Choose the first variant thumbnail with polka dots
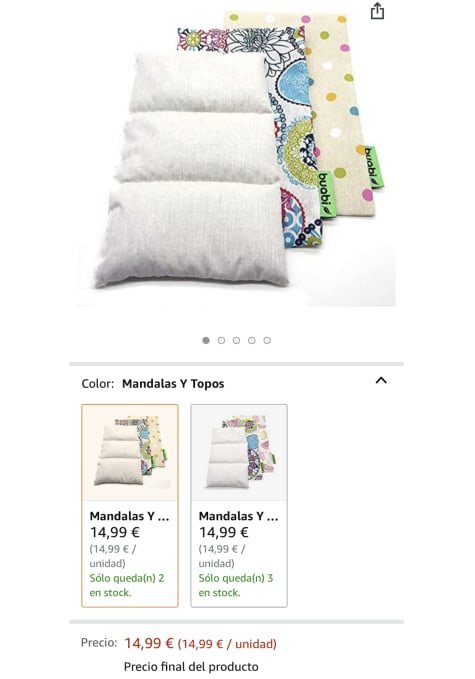Screen dimensions: 475x679 (130, 453)
